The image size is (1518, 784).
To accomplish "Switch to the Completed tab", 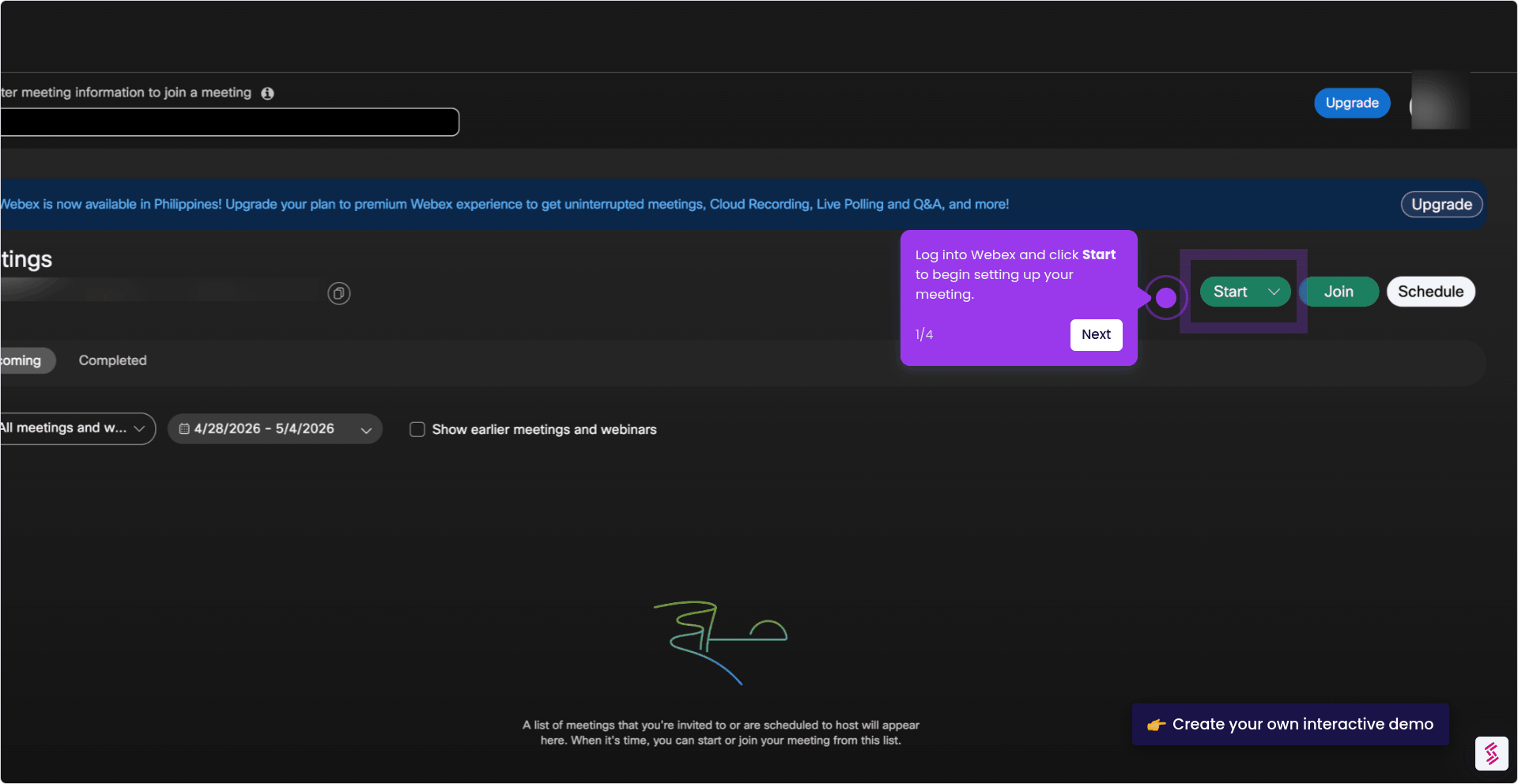I will click(112, 360).
